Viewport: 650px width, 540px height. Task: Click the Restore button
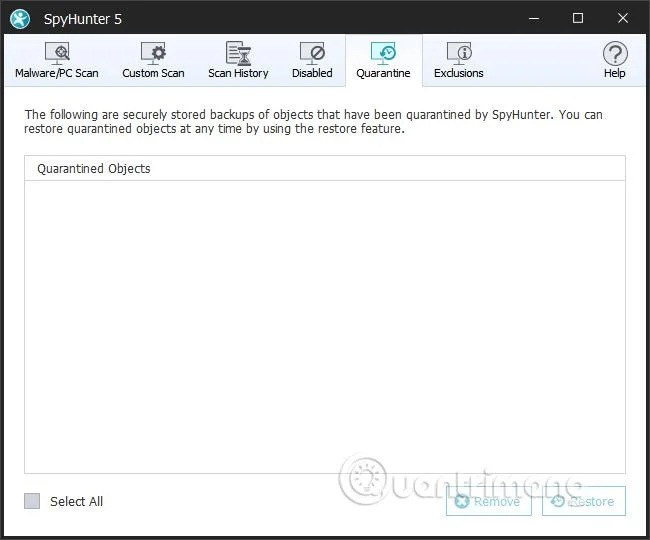(584, 501)
